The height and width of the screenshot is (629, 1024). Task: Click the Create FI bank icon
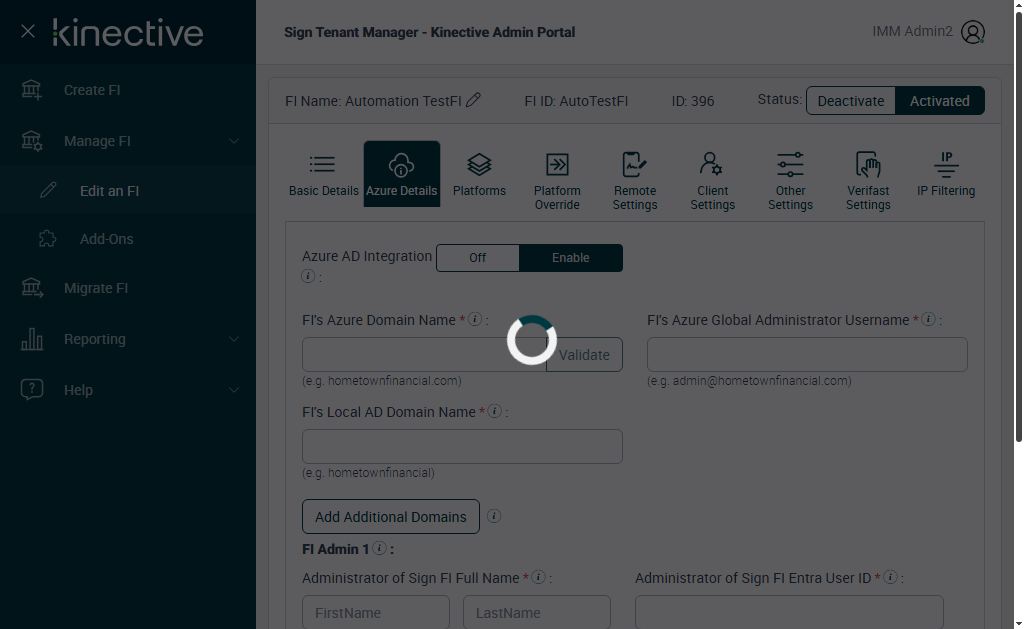point(31,90)
